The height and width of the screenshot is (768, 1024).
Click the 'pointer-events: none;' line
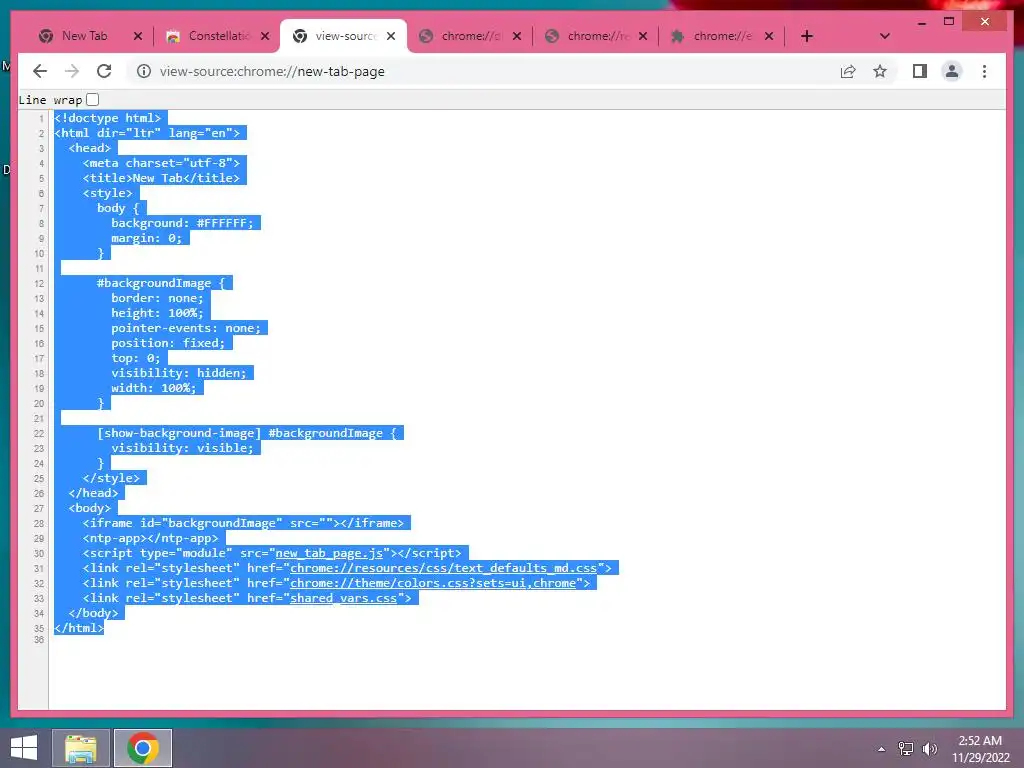[185, 328]
